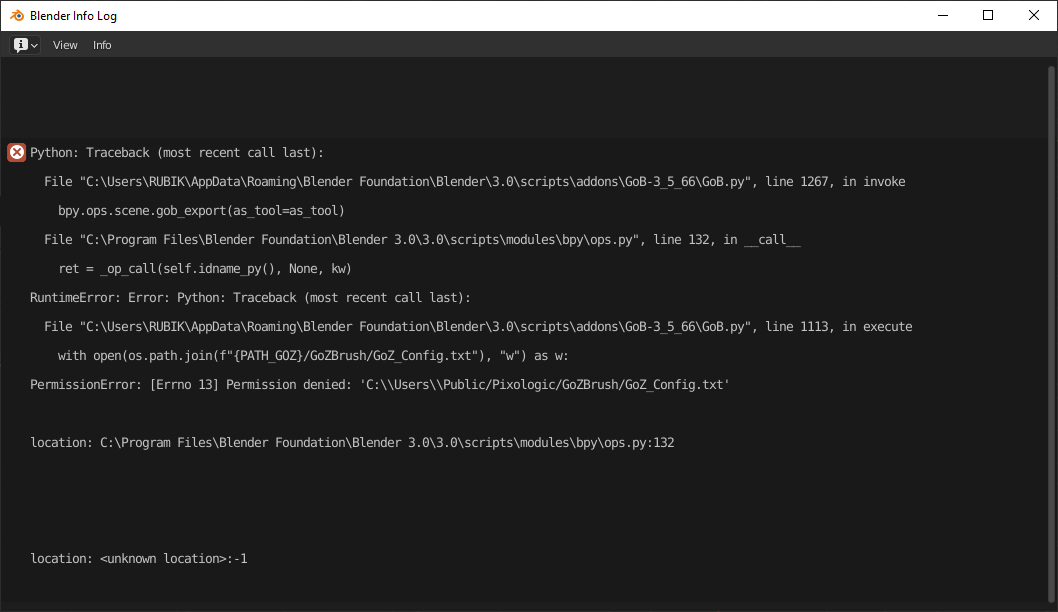Select the first Python Traceback report line

coord(177,153)
